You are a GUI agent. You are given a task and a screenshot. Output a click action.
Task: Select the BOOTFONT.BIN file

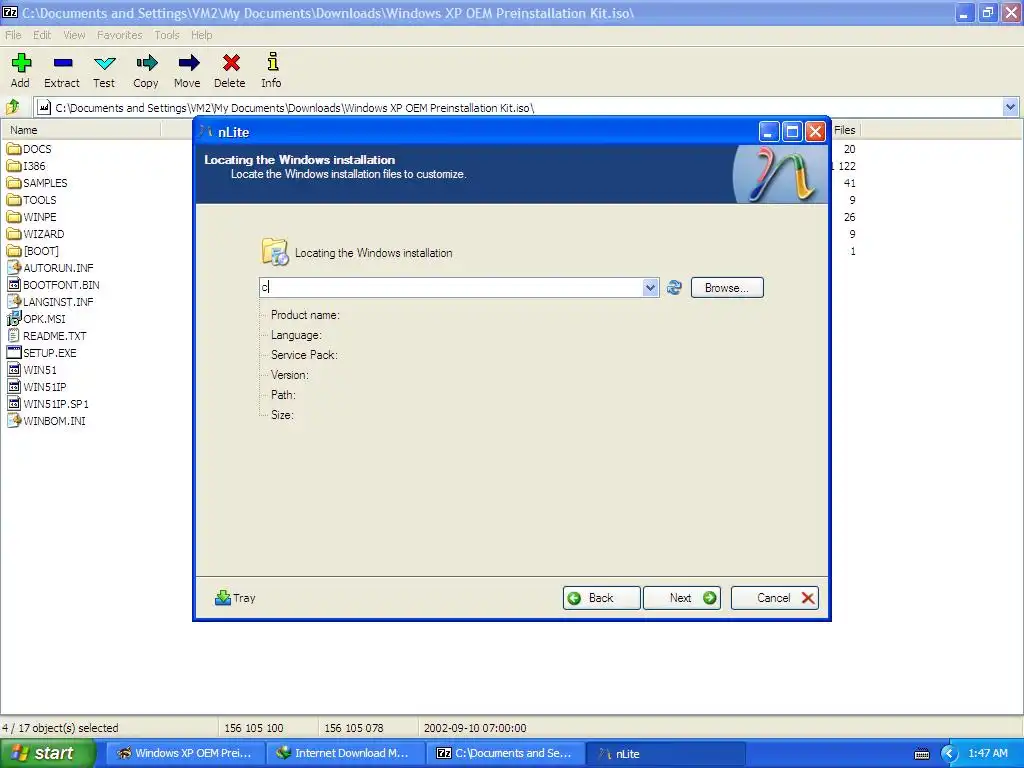(x=54, y=285)
